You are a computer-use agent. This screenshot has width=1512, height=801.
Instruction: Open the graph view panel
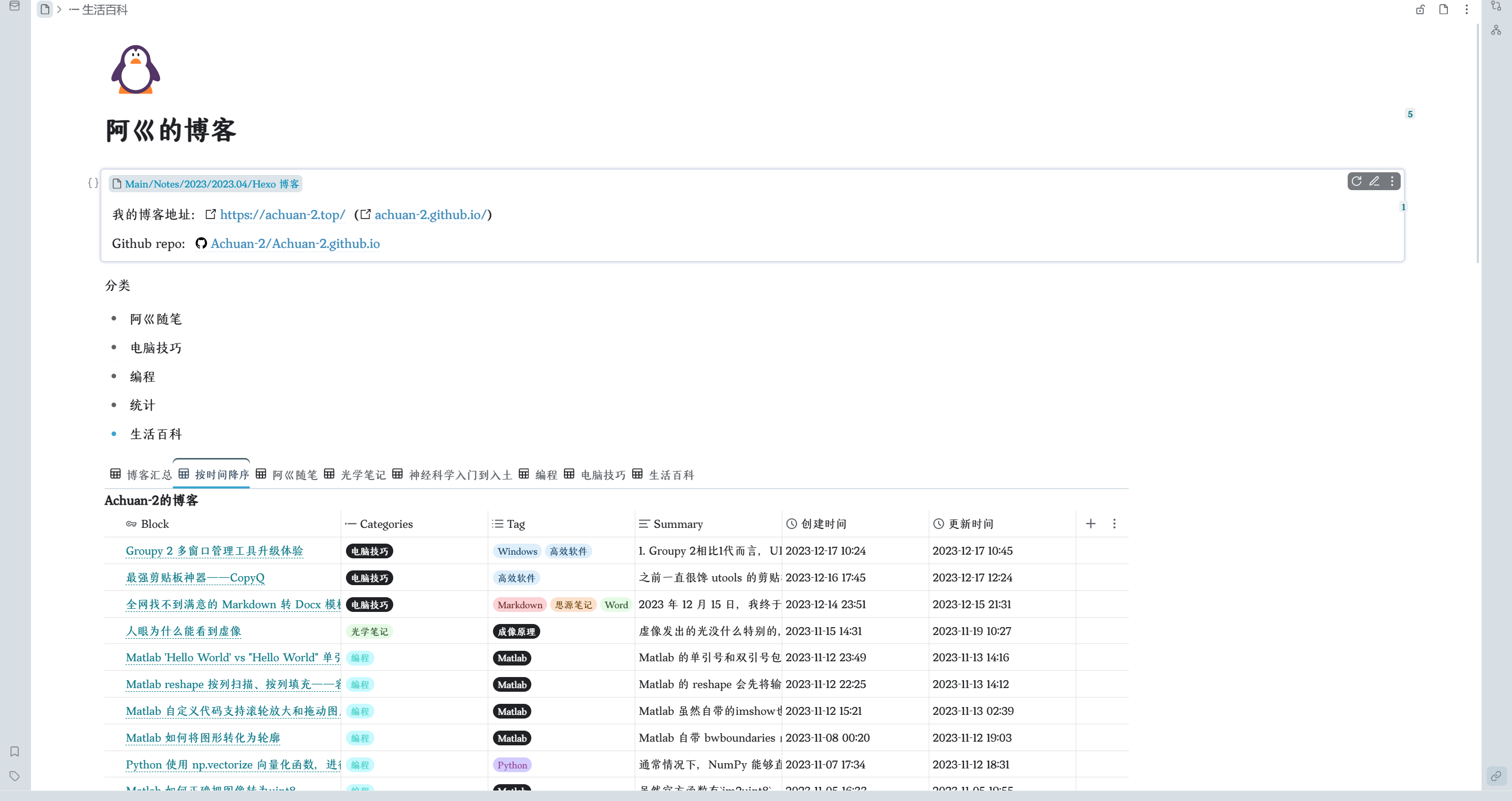point(1496,30)
